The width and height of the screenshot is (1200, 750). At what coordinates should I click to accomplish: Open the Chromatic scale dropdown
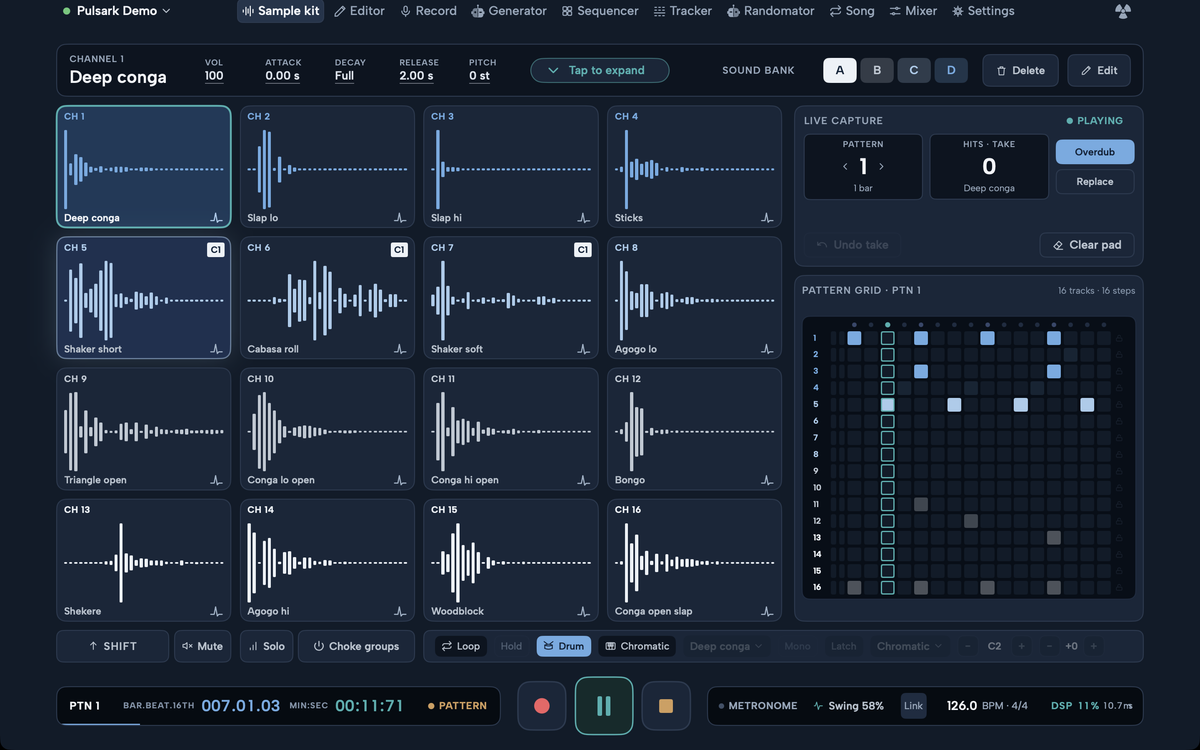(910, 646)
